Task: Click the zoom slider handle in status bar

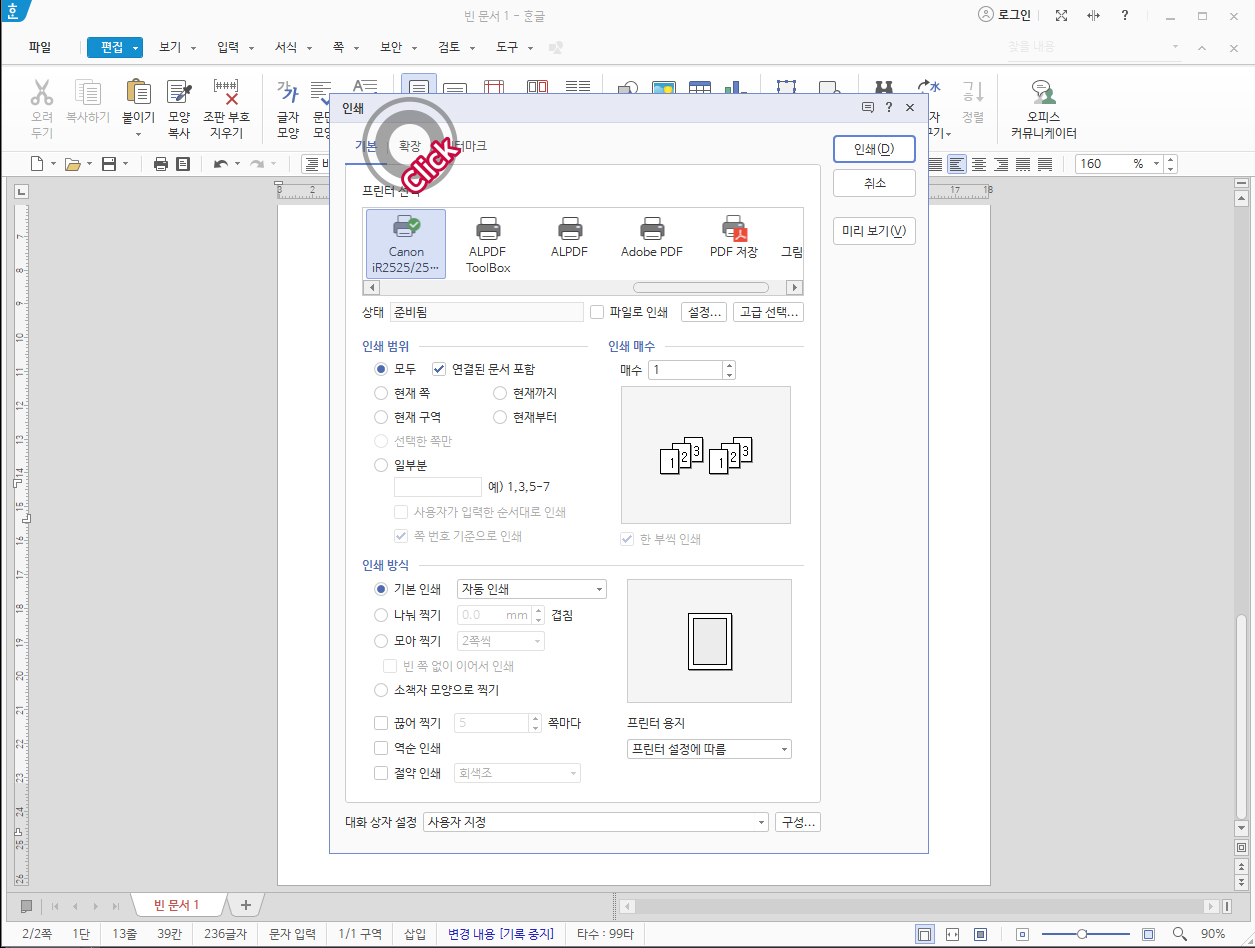Action: click(x=1082, y=934)
